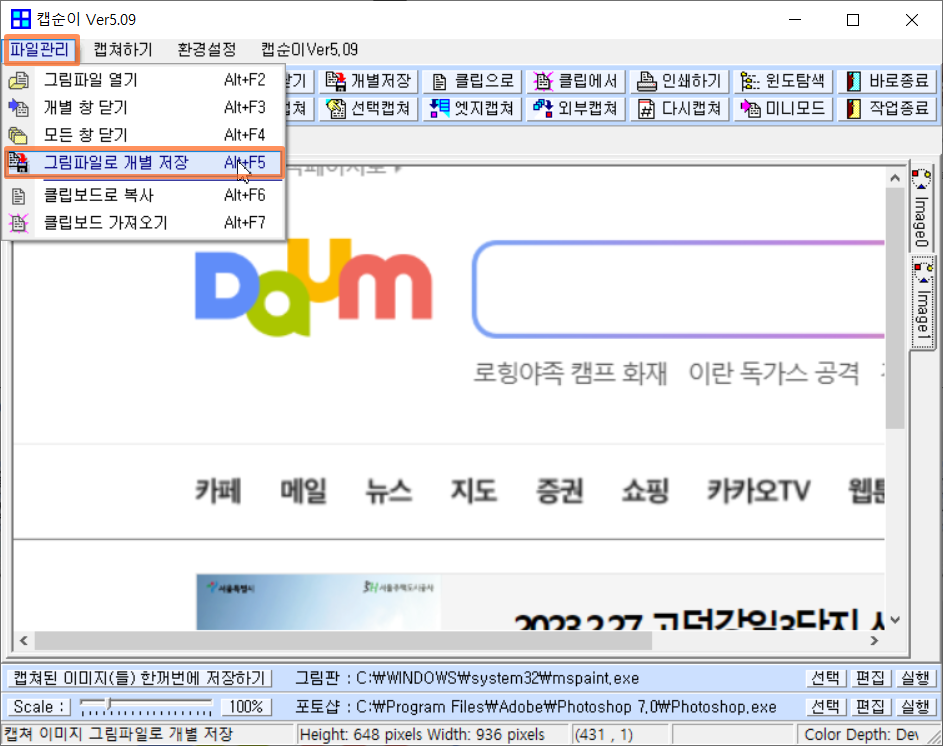The image size is (943, 746).
Task: Click the 캡순이 app icon in title bar
Action: tap(20, 19)
